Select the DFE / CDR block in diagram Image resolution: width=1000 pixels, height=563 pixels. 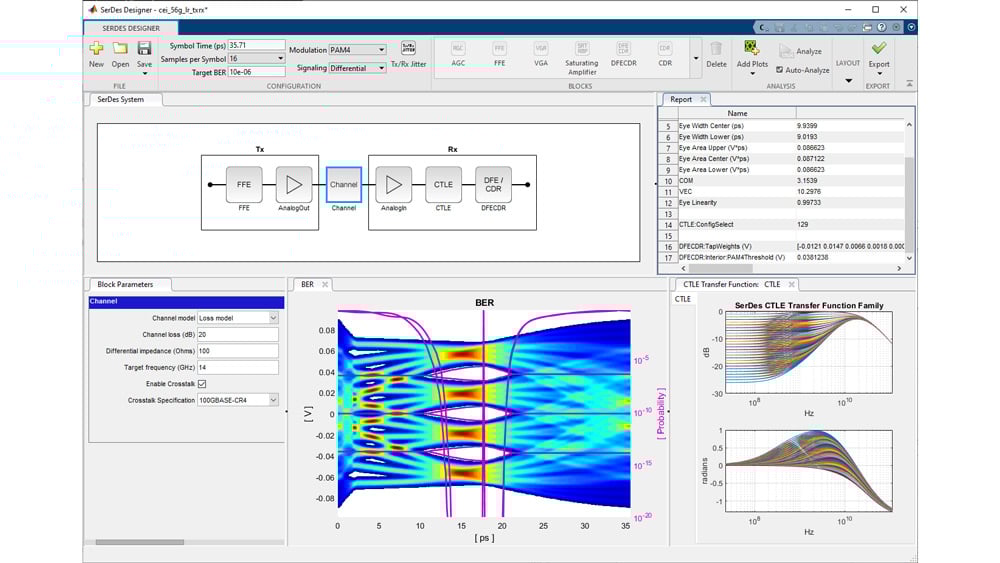click(493, 184)
